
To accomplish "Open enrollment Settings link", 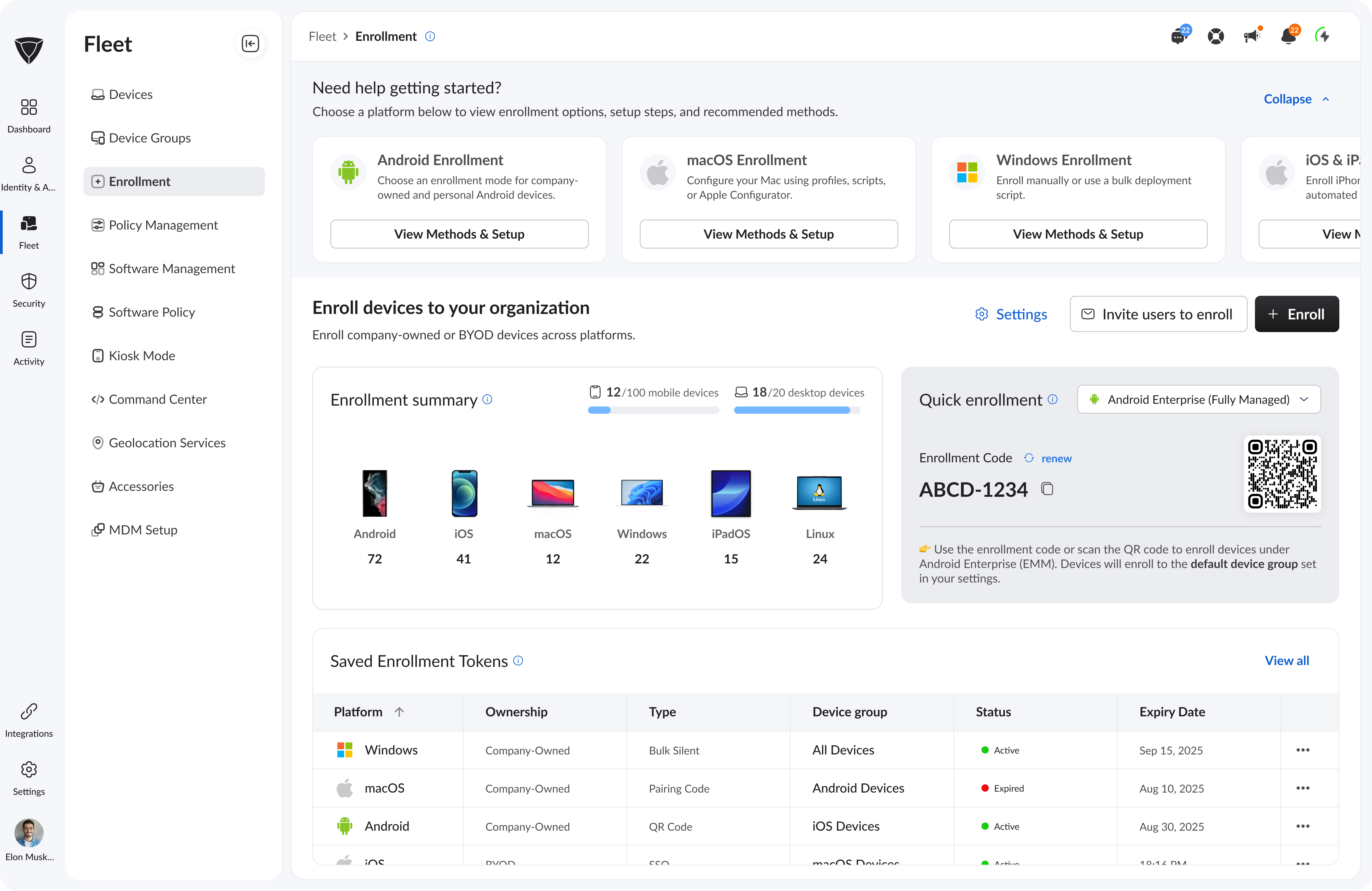I will click(x=1011, y=314).
